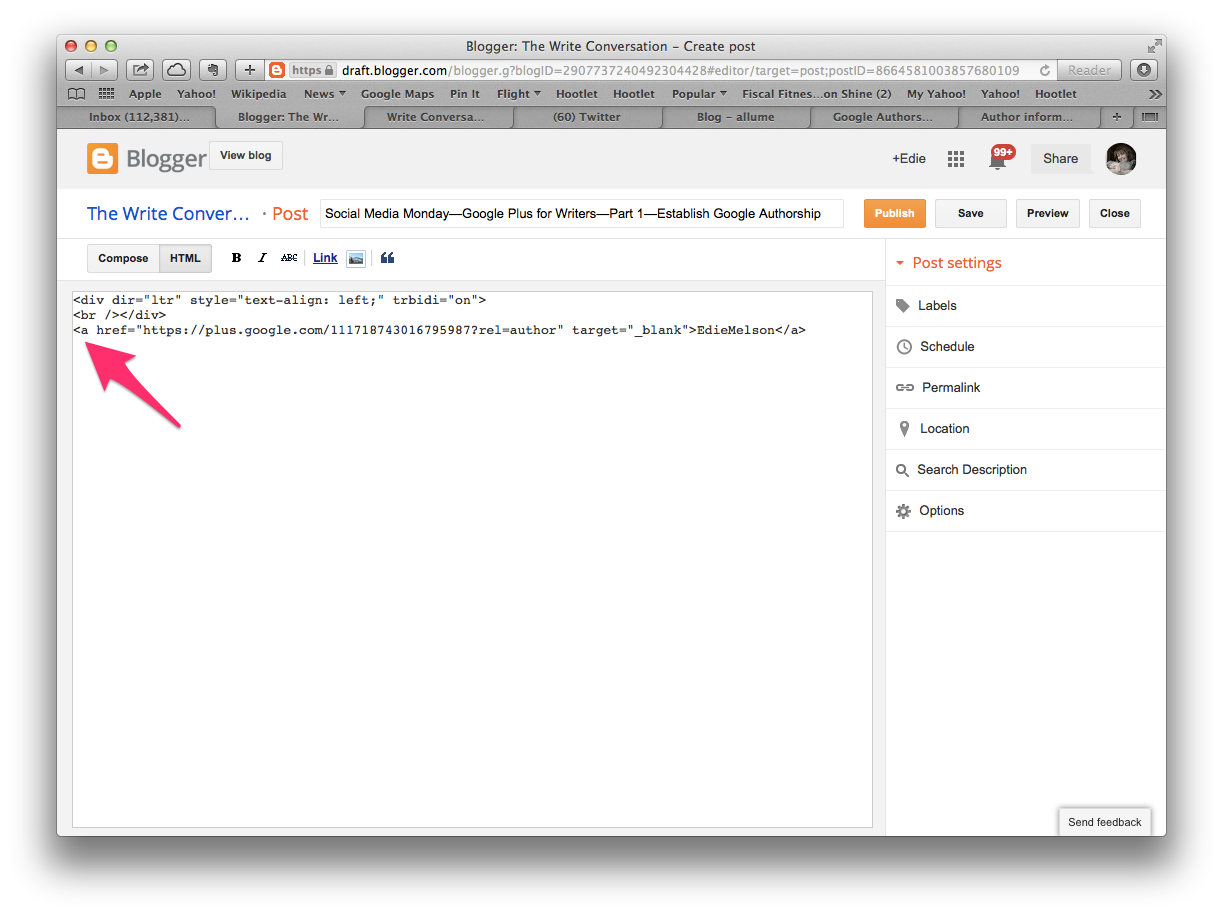Expand the Options setting
The width and height of the screenshot is (1223, 915).
point(1025,511)
